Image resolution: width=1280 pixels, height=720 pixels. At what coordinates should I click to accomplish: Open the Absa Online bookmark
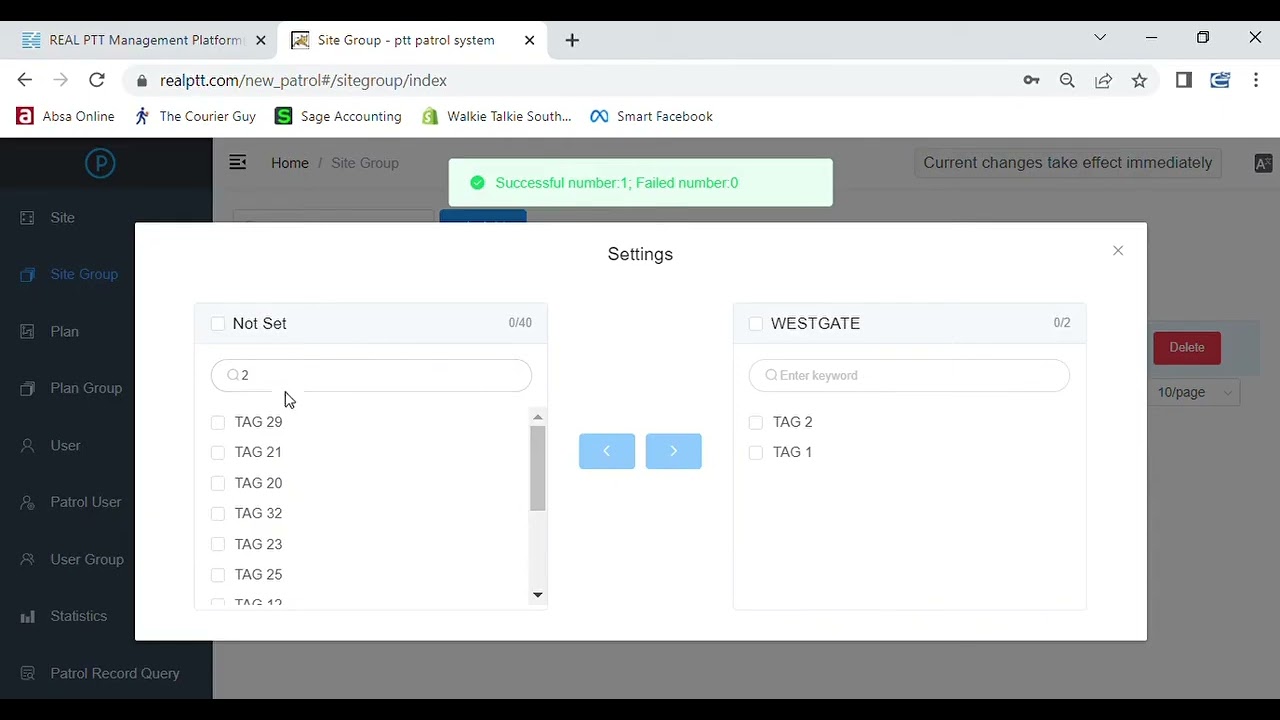click(x=65, y=116)
